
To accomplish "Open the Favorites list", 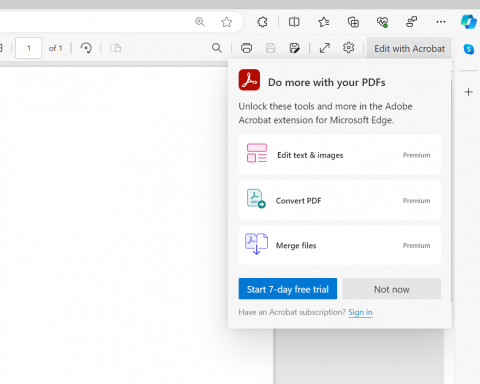I will pos(324,22).
